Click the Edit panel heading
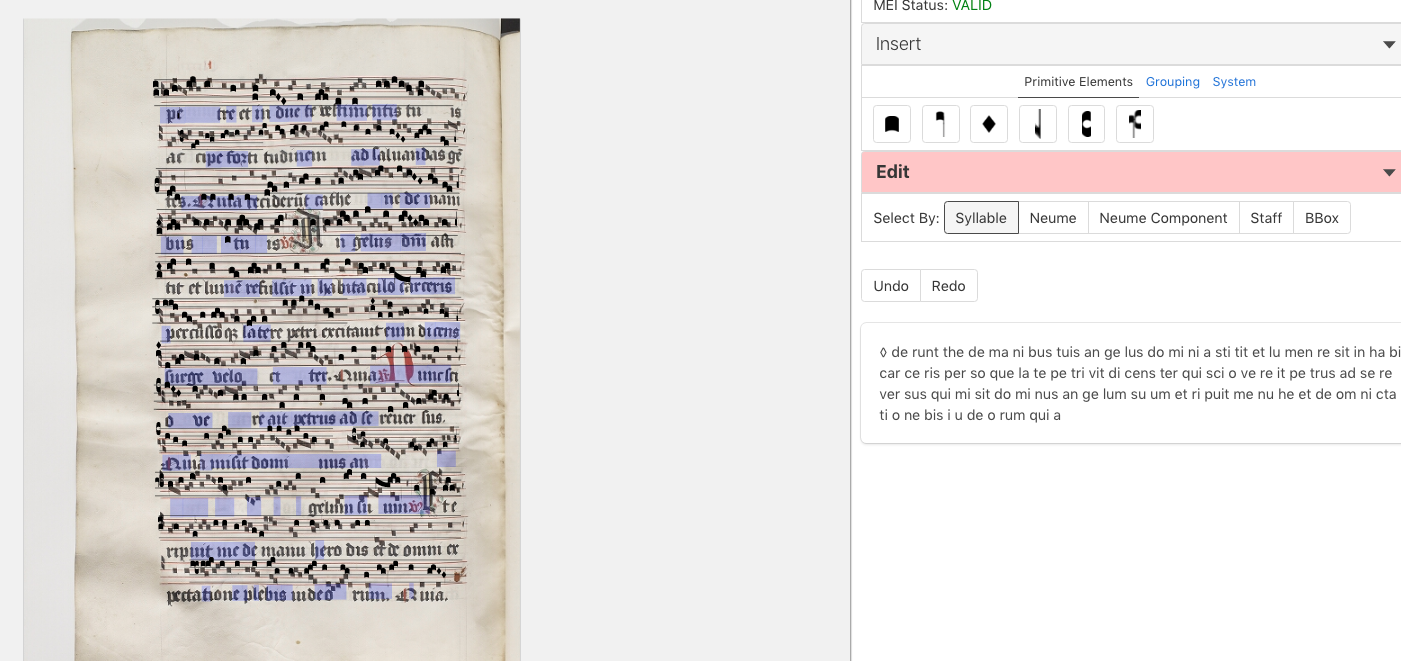 point(892,172)
